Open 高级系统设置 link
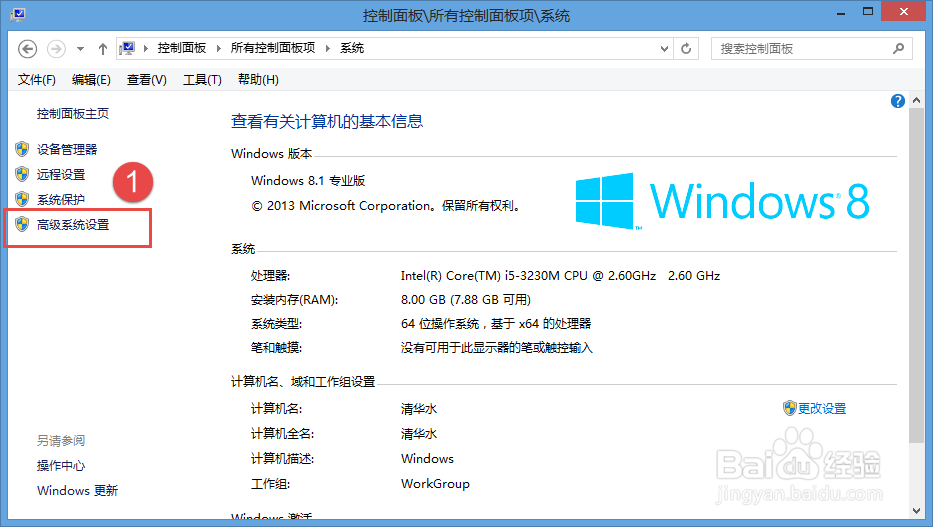Image resolution: width=933 pixels, height=527 pixels. tap(73, 225)
